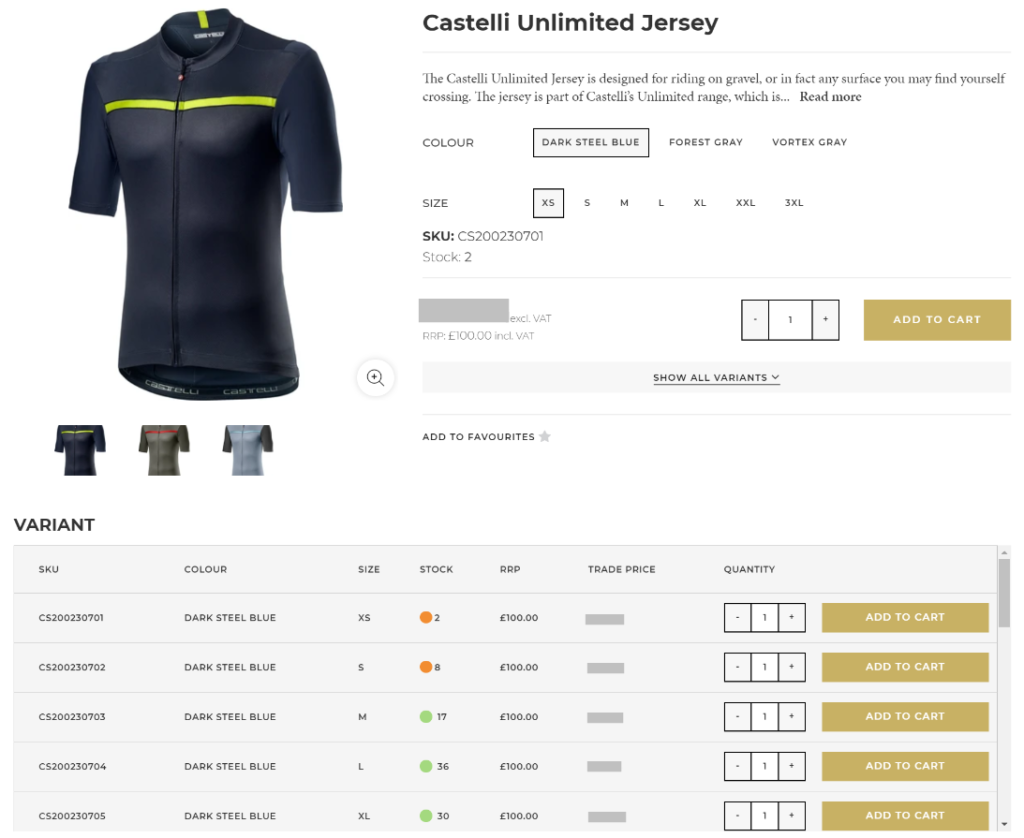Increase quantity for CS200230705 row

[x=792, y=816]
